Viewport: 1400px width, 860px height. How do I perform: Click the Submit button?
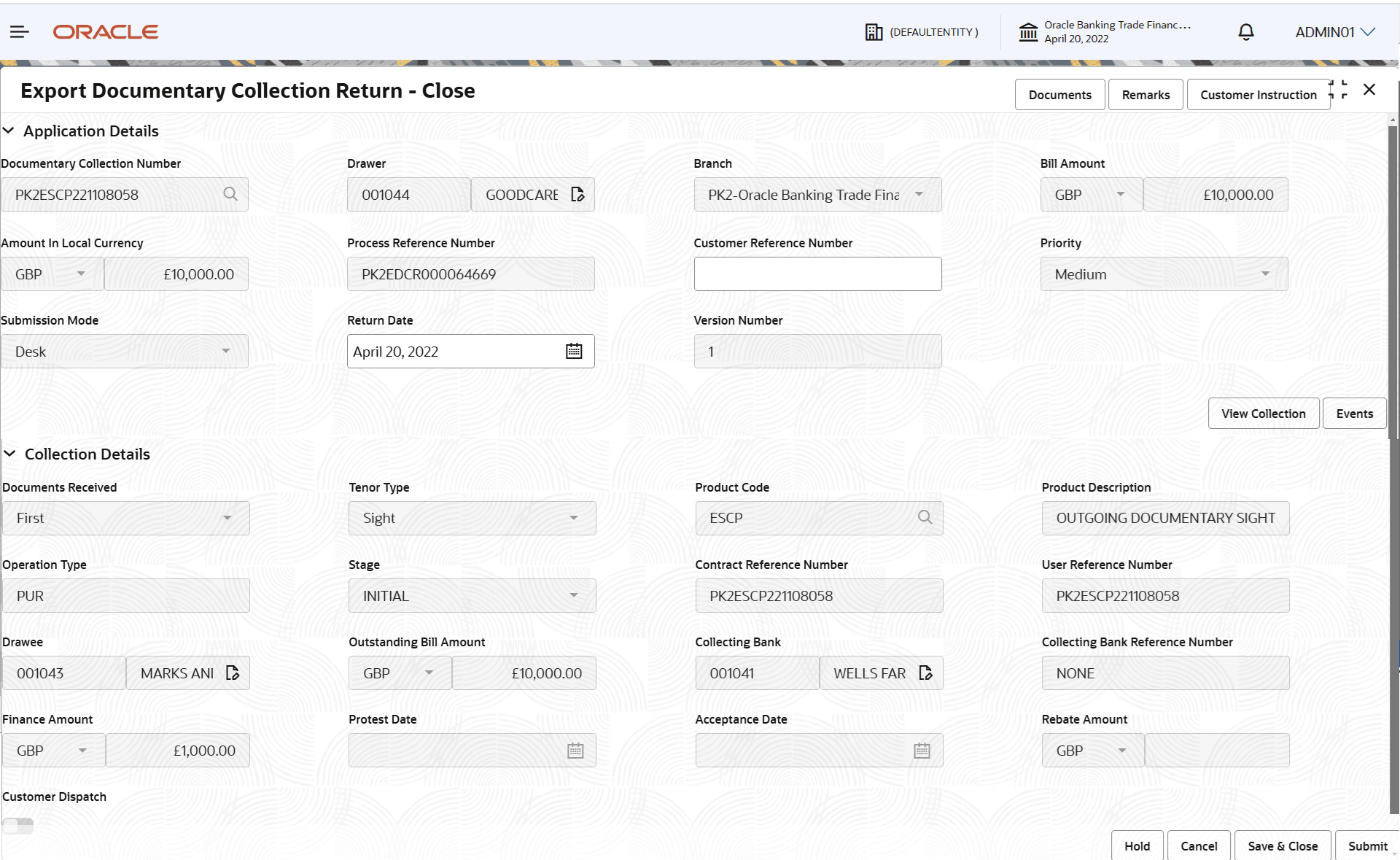1367,845
